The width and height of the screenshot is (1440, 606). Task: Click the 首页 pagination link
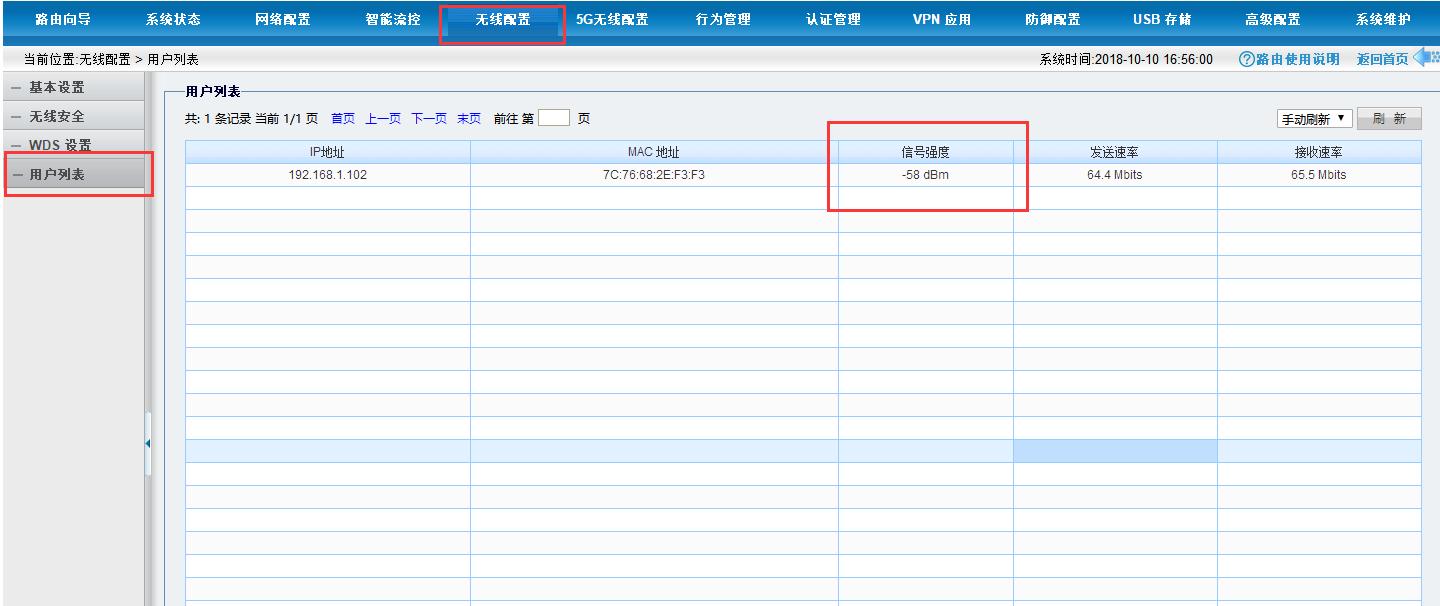[x=343, y=117]
